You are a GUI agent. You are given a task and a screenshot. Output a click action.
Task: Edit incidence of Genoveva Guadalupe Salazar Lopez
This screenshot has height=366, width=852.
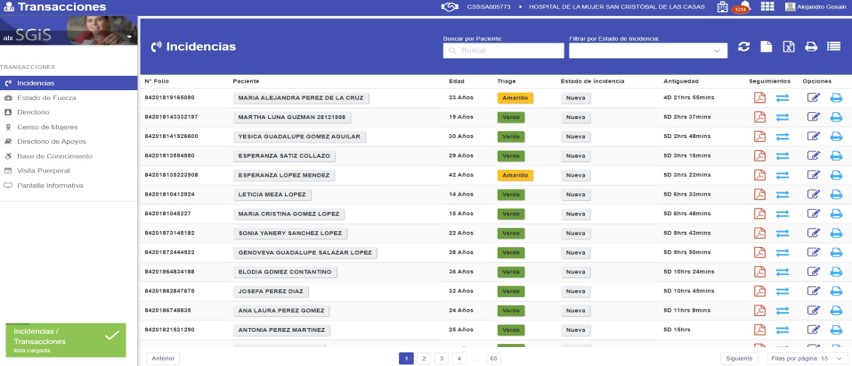tap(813, 253)
